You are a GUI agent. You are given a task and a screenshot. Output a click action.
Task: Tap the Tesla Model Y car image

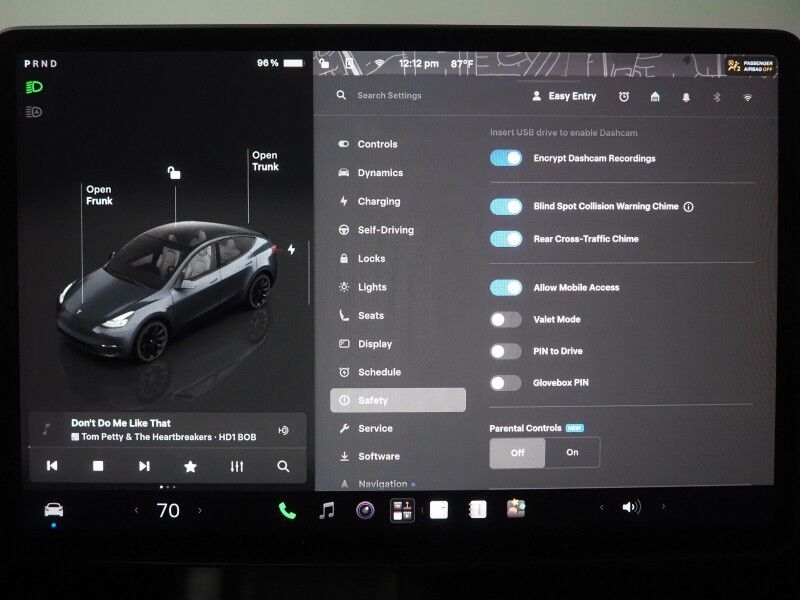coord(167,291)
